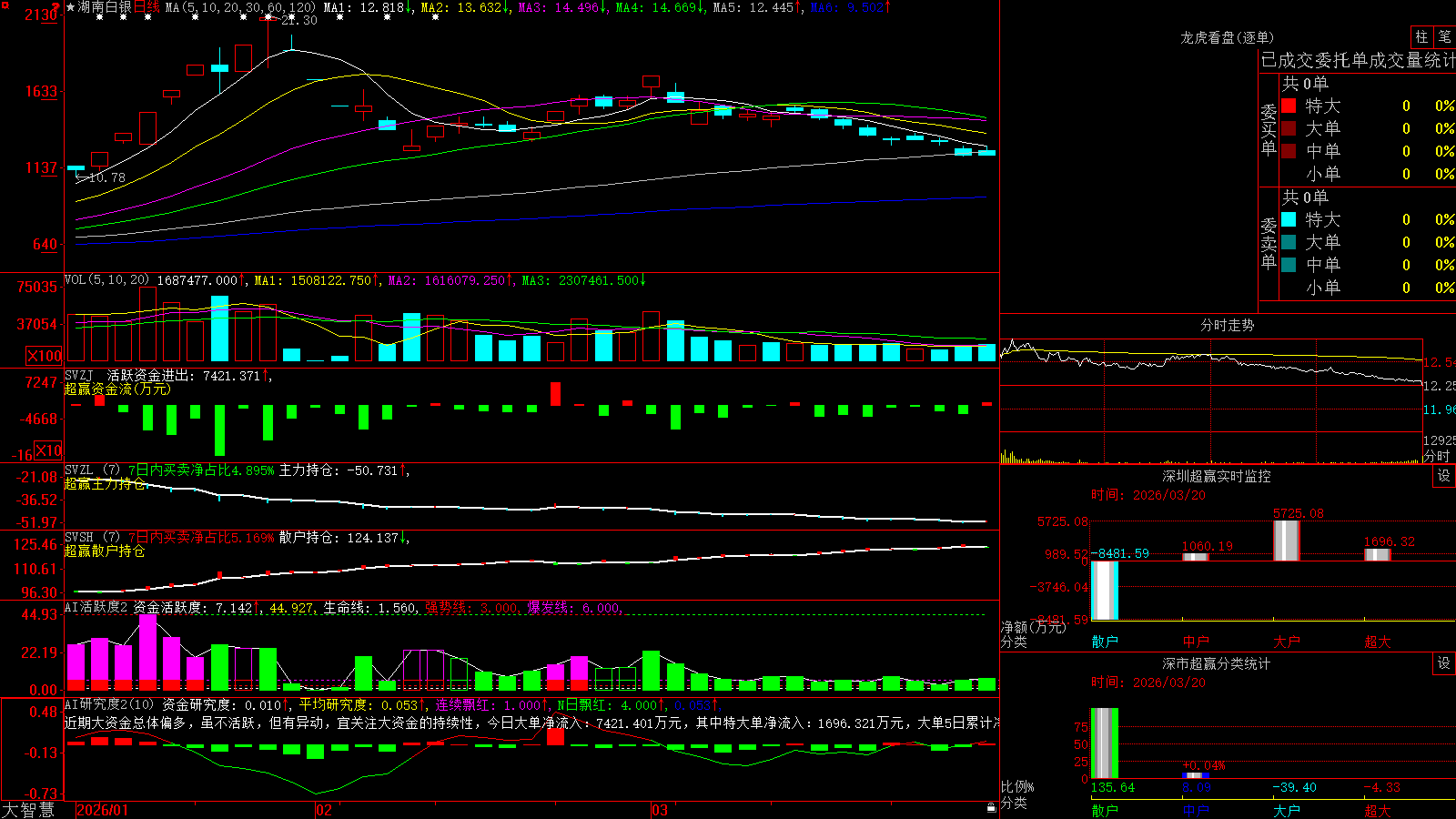This screenshot has width=1456, height=819.
Task: Click the SVZJ indicator name
Action: coord(78,375)
